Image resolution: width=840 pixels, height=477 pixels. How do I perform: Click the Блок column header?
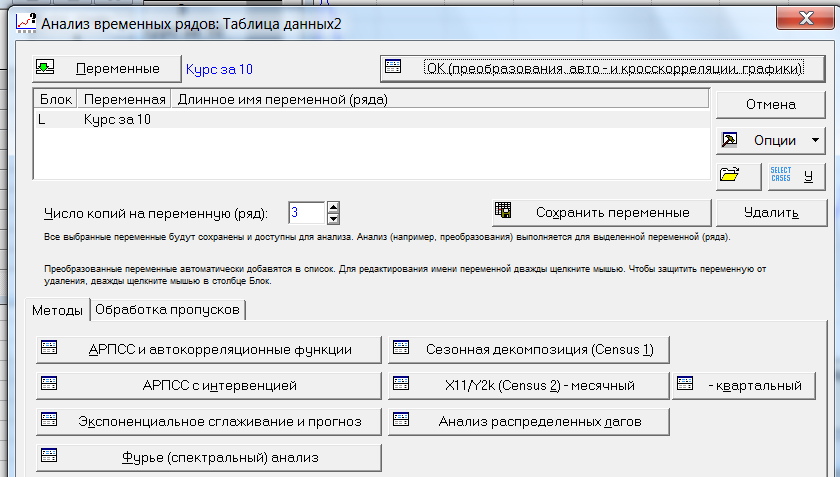(x=56, y=99)
